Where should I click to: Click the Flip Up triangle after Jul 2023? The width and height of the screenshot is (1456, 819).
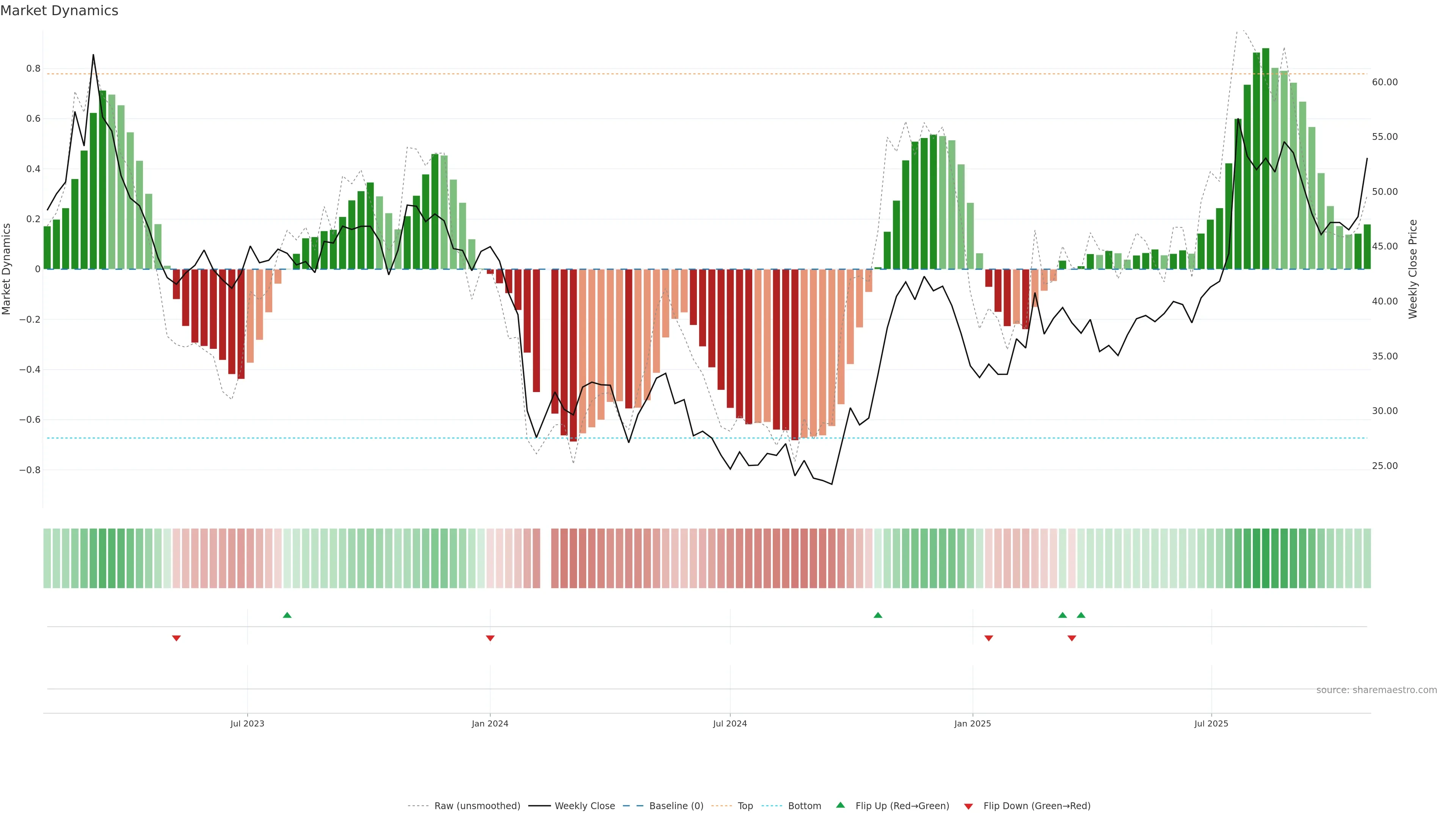(x=287, y=615)
